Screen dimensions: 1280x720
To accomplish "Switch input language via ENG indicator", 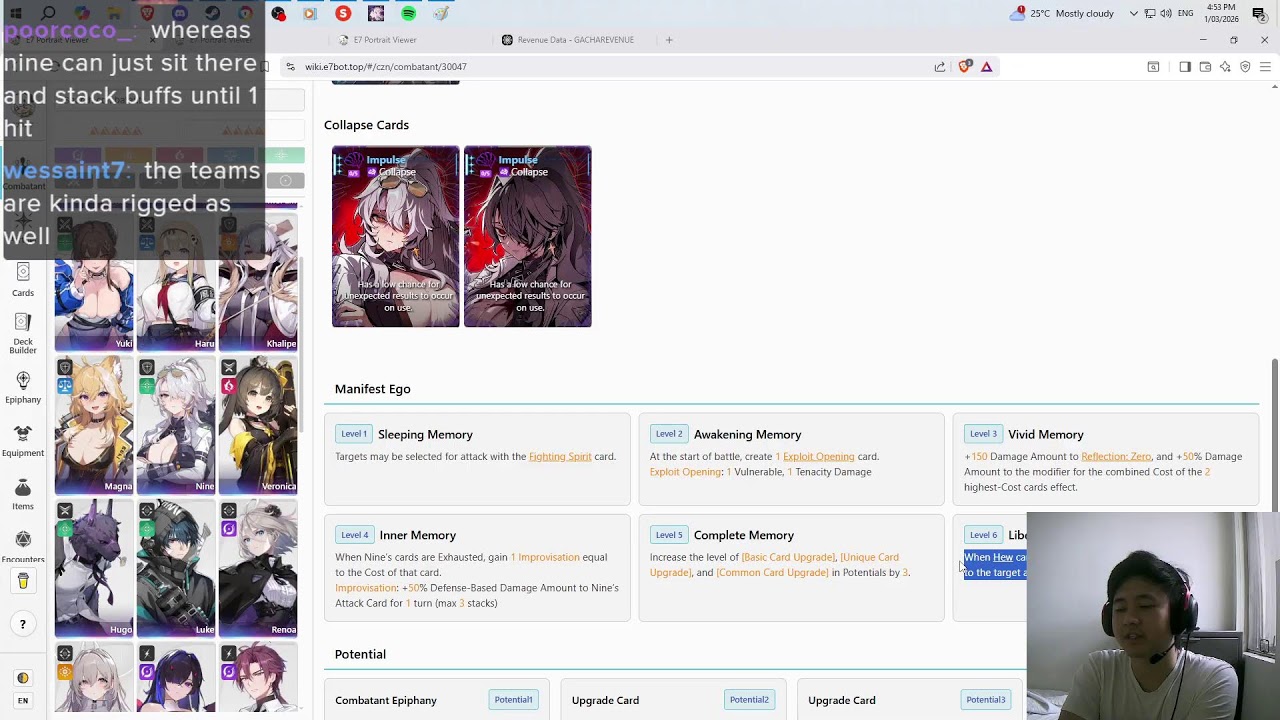I will pyautogui.click(x=1186, y=14).
